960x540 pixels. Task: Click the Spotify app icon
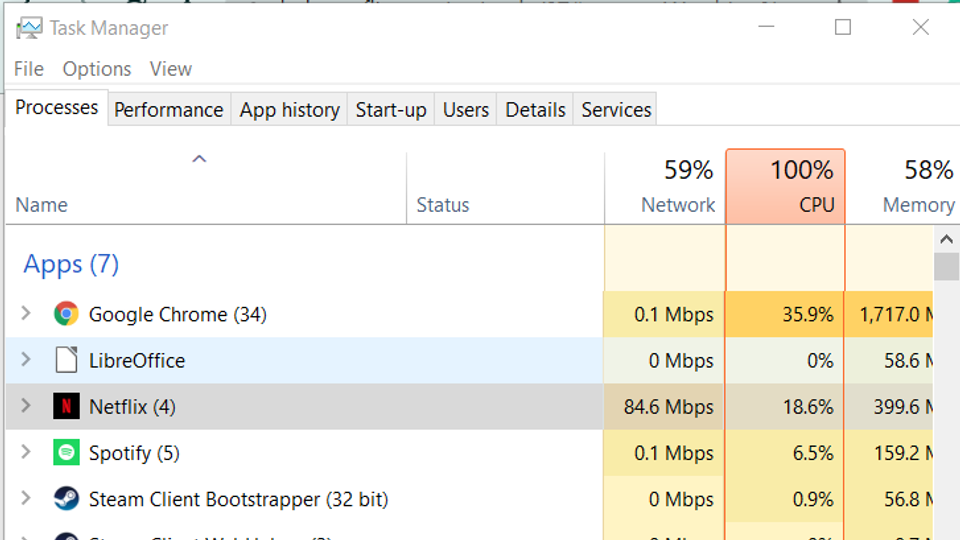pos(66,453)
